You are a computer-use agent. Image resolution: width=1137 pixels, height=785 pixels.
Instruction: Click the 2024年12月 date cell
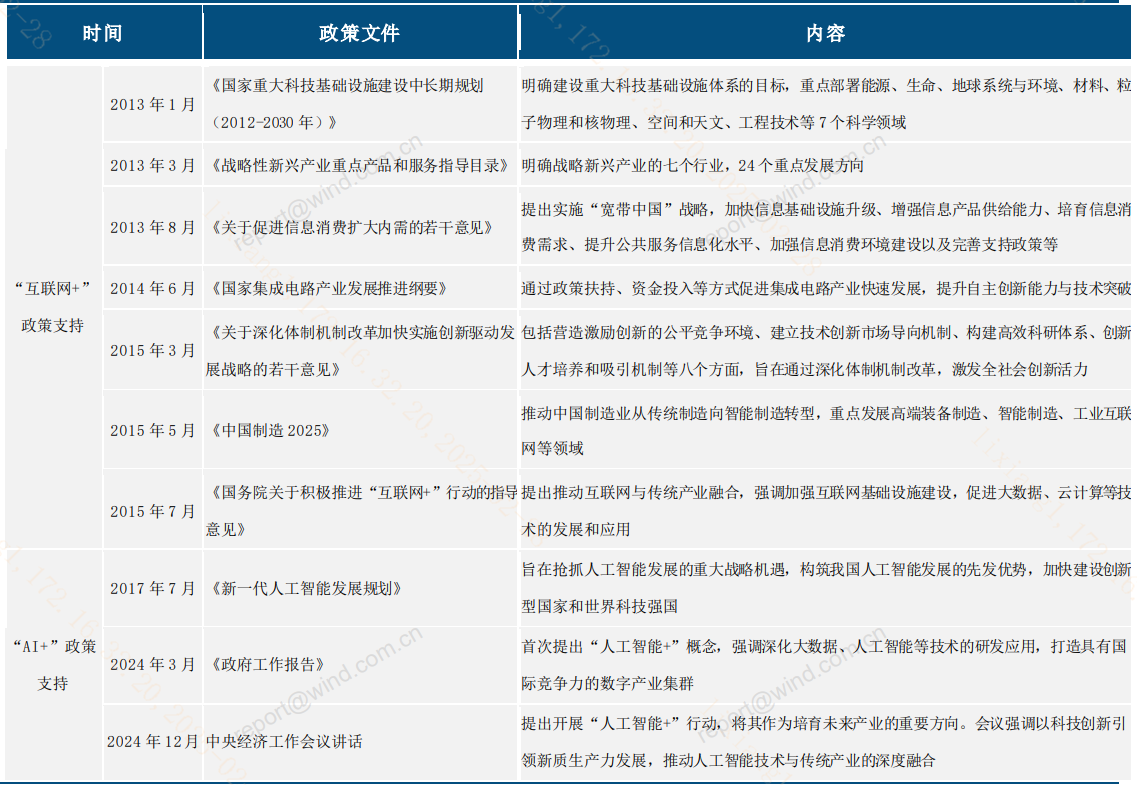pyautogui.click(x=151, y=743)
